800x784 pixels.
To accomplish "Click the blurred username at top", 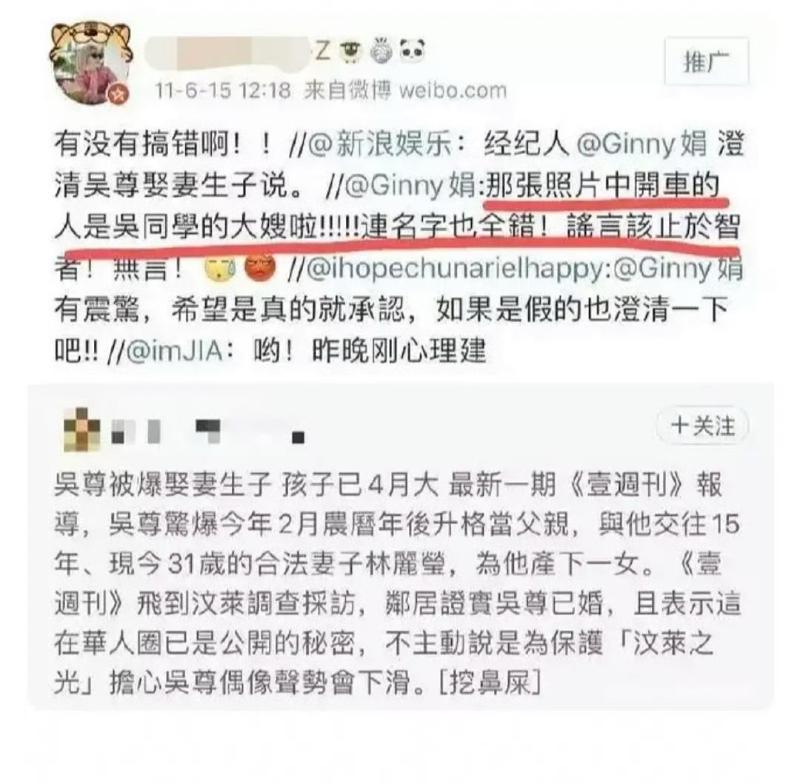I will [x=228, y=52].
